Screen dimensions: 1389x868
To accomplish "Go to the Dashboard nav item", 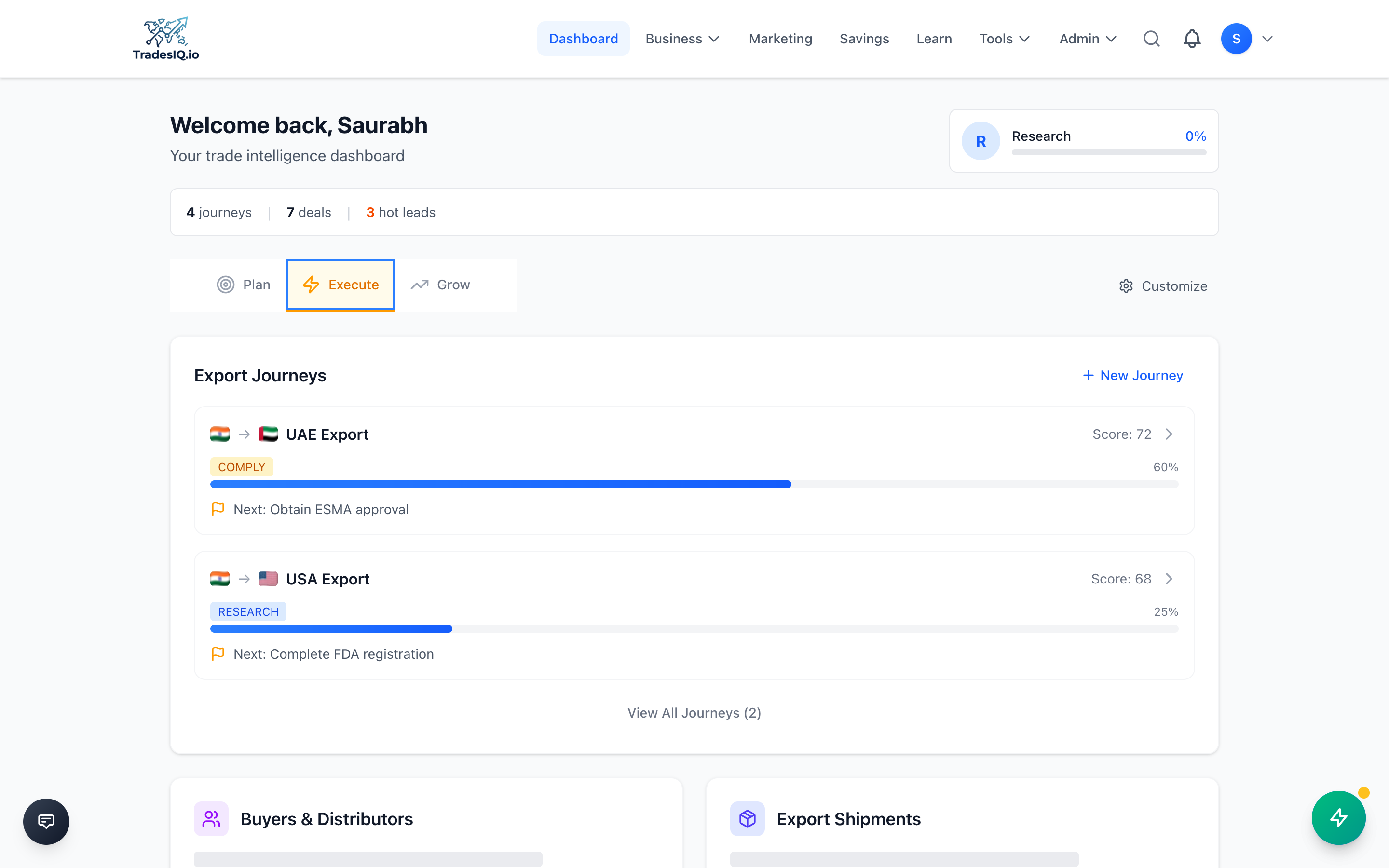I will [x=583, y=39].
